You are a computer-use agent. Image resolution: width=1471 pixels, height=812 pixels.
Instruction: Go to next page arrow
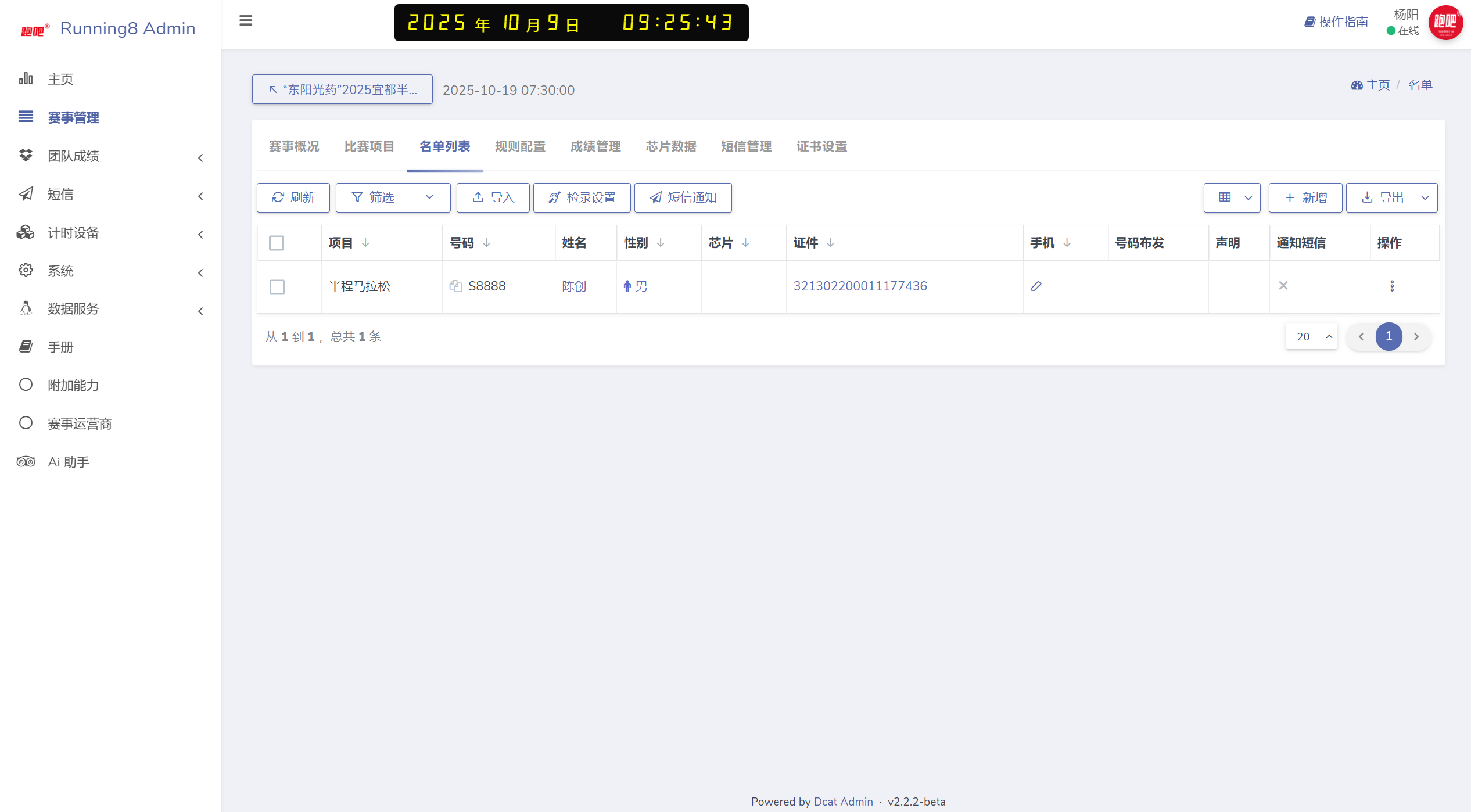tap(1416, 336)
